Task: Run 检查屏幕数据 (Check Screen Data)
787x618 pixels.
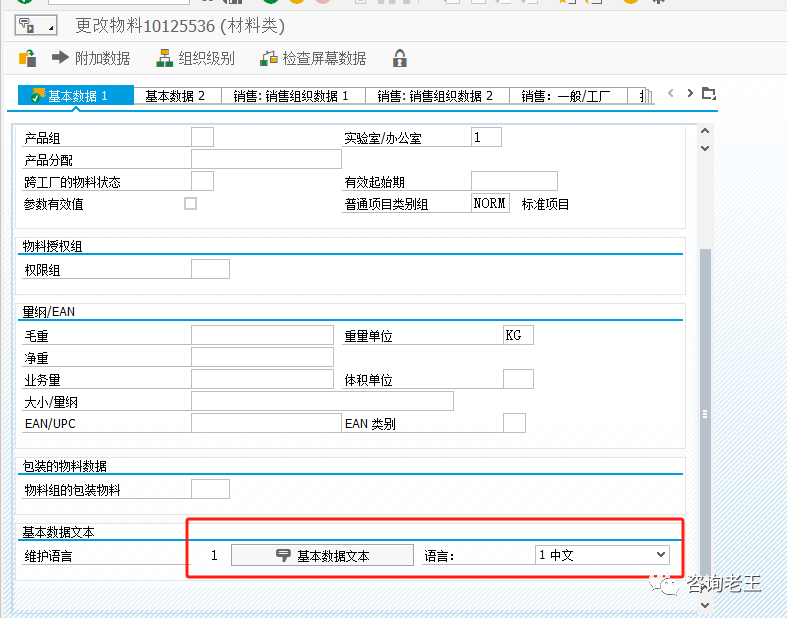Action: (x=313, y=58)
